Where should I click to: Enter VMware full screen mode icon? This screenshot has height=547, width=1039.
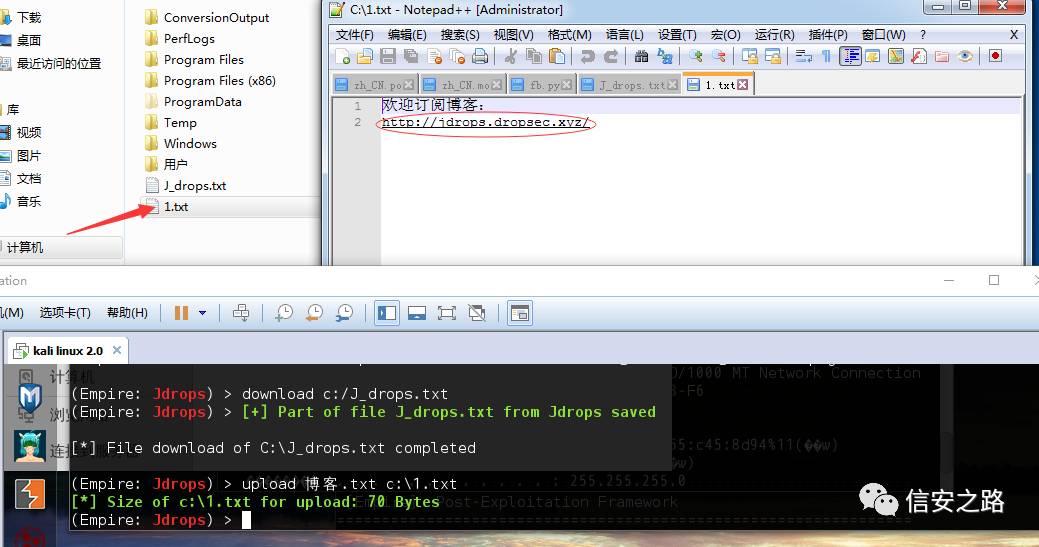(x=447, y=313)
